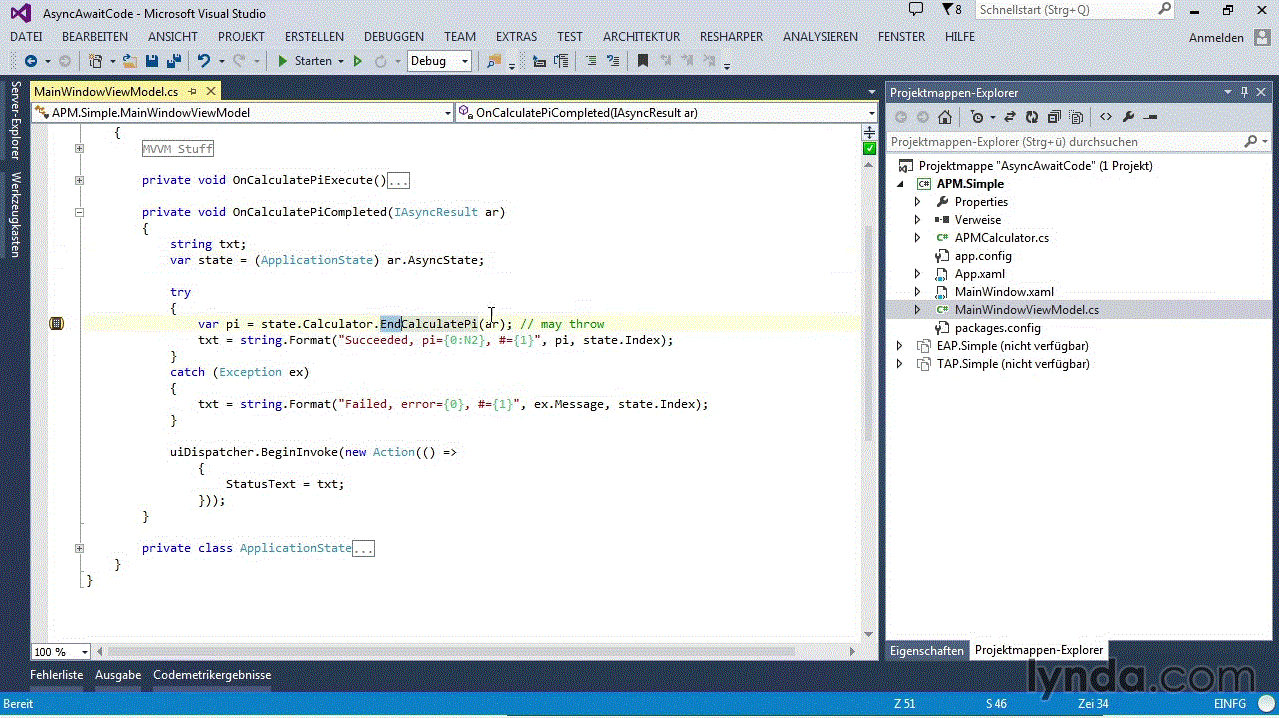Save the current file with the disk icon

152,61
